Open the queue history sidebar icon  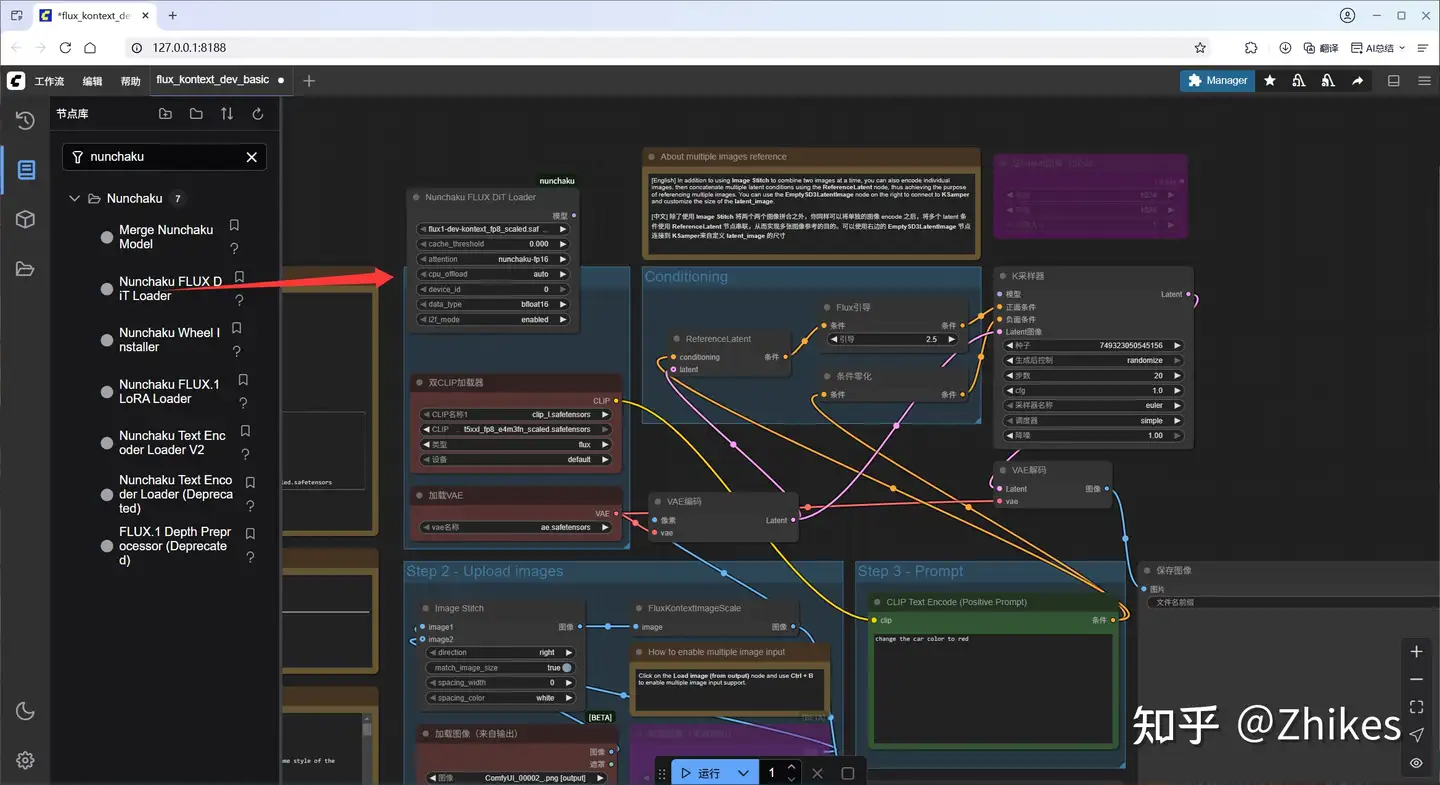pos(25,120)
